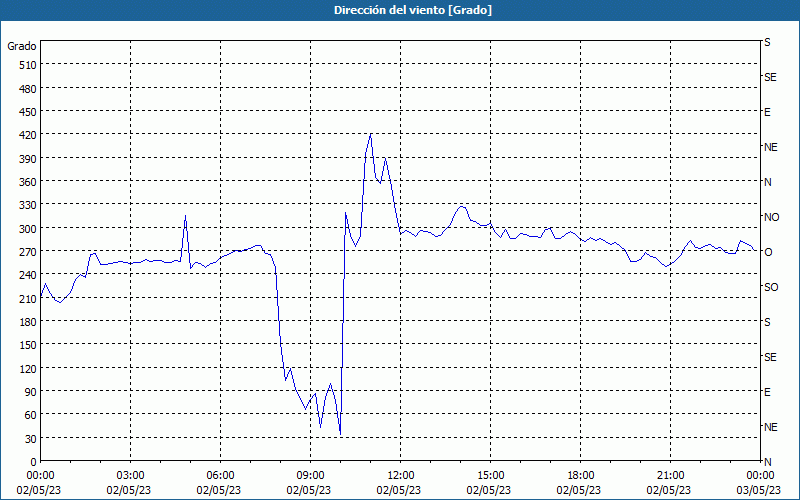Select the 'NO' compass direction label
Image resolution: width=800 pixels, height=500 pixels.
771,217
